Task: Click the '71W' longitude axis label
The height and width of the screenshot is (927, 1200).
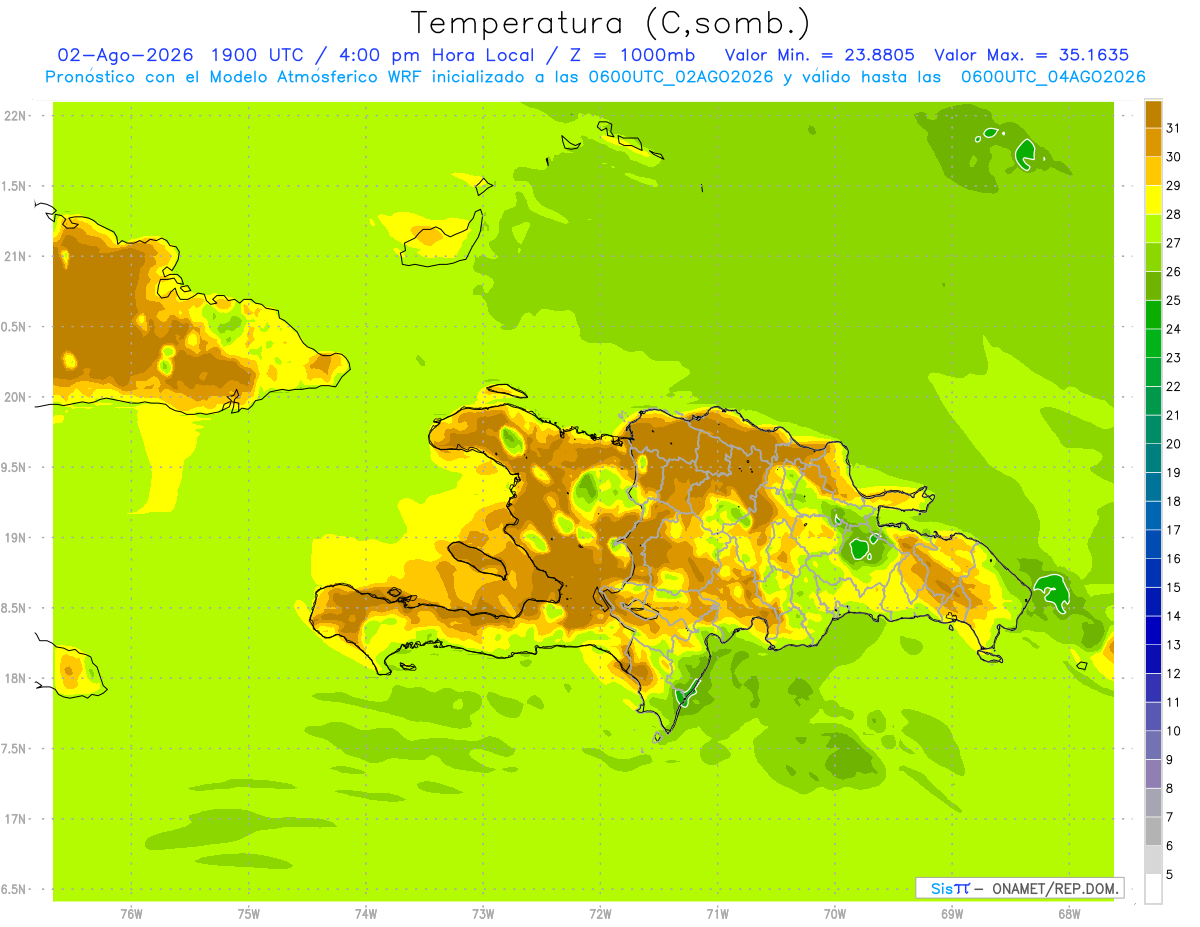Action: (x=717, y=914)
